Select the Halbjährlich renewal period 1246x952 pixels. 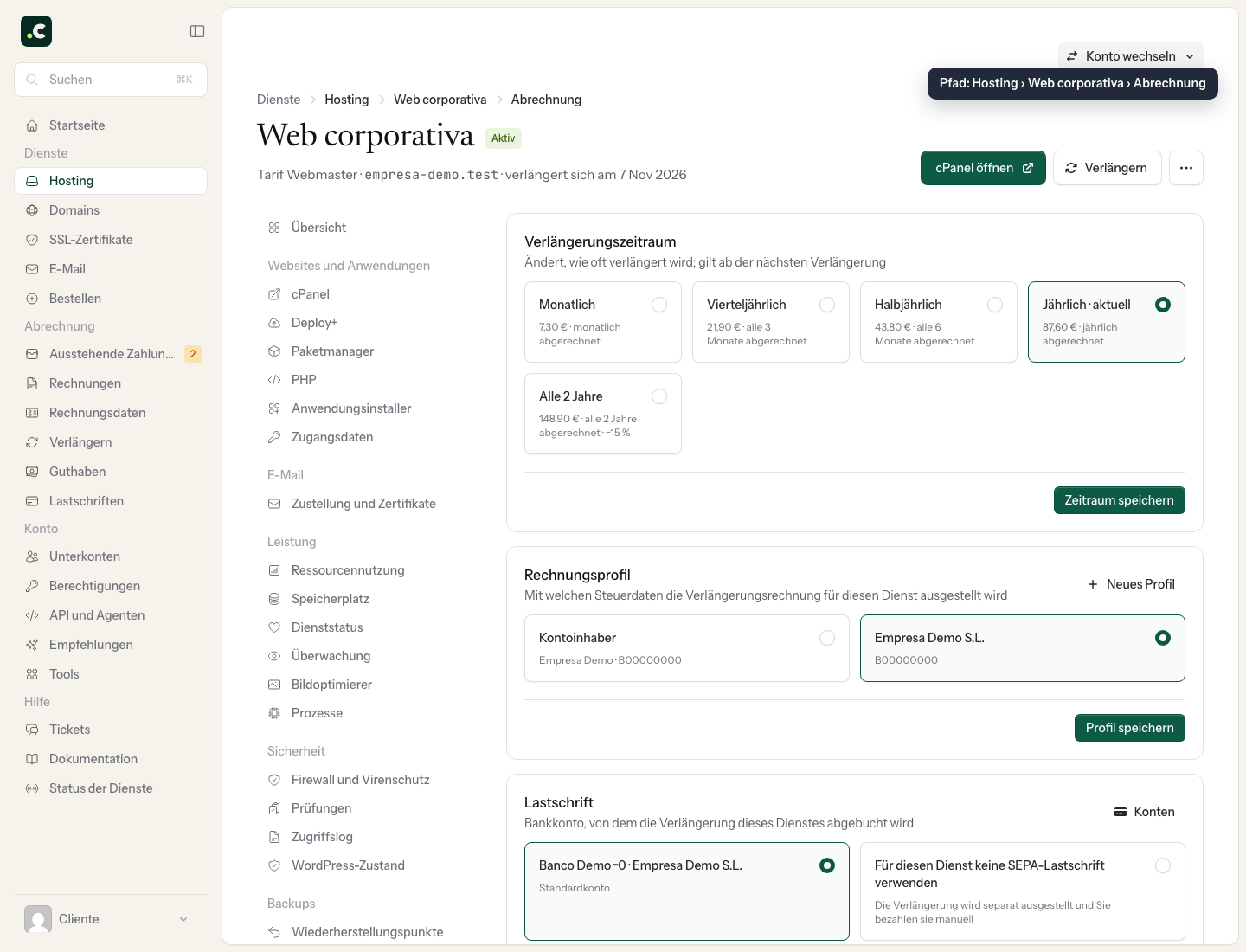point(939,322)
